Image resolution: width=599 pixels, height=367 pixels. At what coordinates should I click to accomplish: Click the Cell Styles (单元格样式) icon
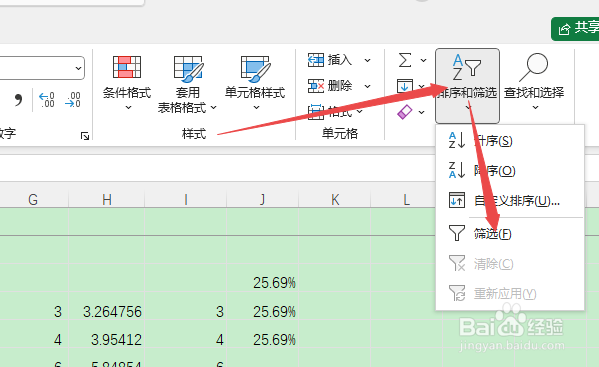click(x=255, y=69)
